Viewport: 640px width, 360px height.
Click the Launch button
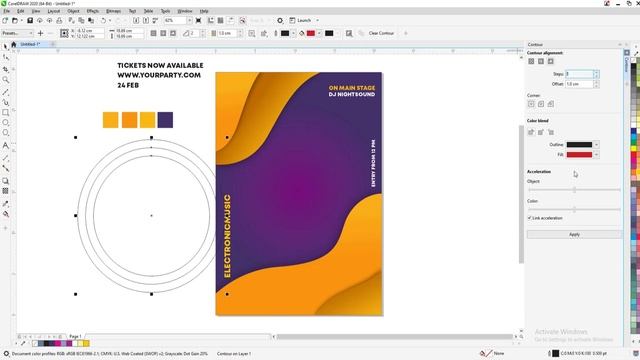300,20
